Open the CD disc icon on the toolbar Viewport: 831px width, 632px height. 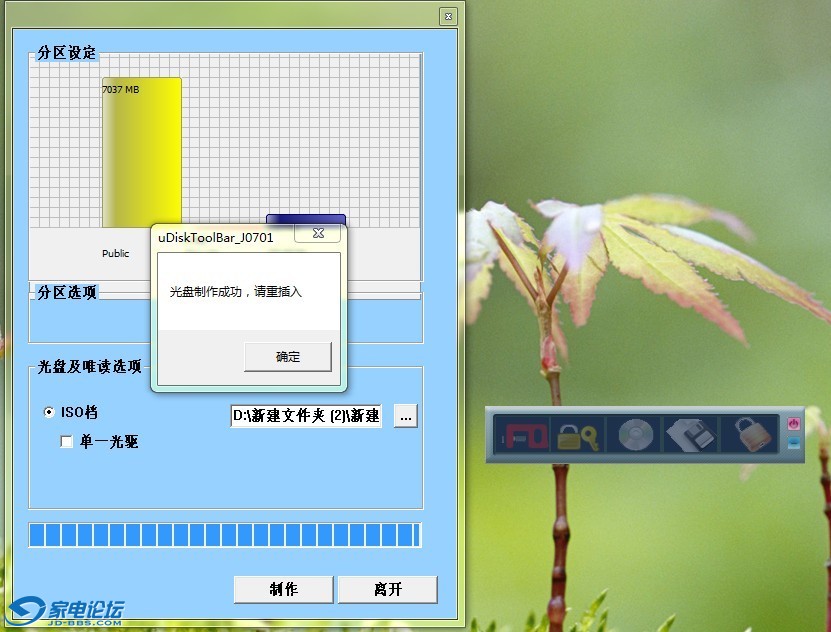[x=637, y=435]
